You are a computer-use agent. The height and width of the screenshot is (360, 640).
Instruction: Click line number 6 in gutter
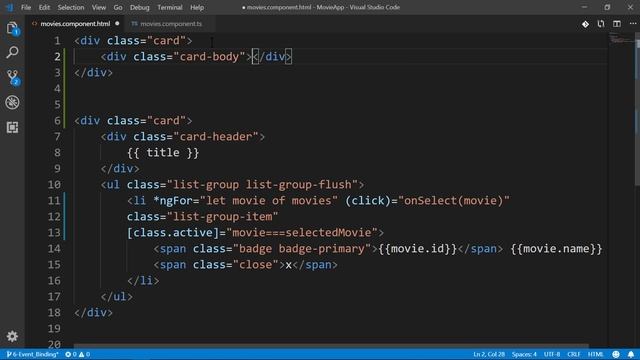(57, 121)
